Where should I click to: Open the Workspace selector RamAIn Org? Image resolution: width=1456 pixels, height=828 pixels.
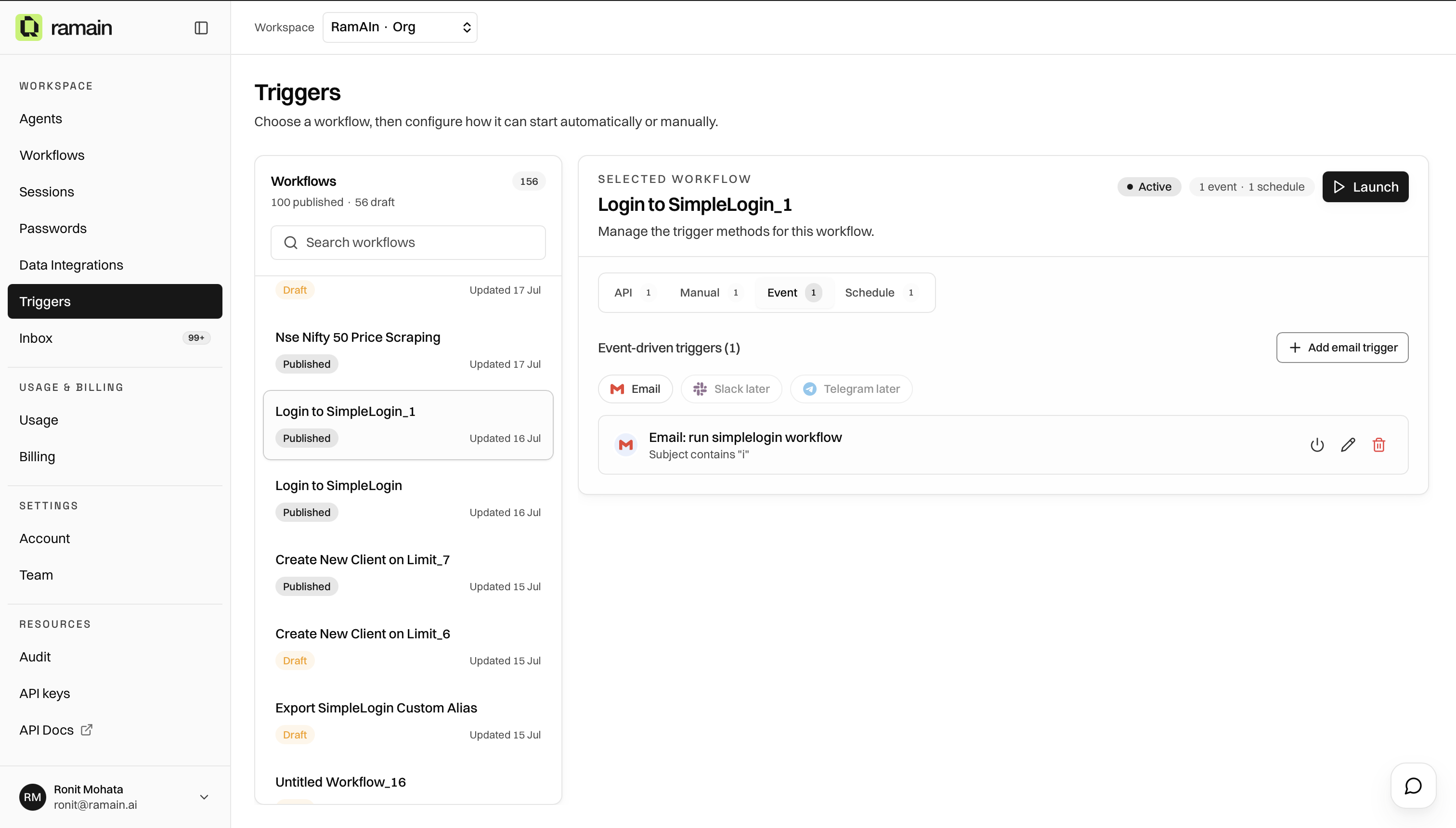400,27
